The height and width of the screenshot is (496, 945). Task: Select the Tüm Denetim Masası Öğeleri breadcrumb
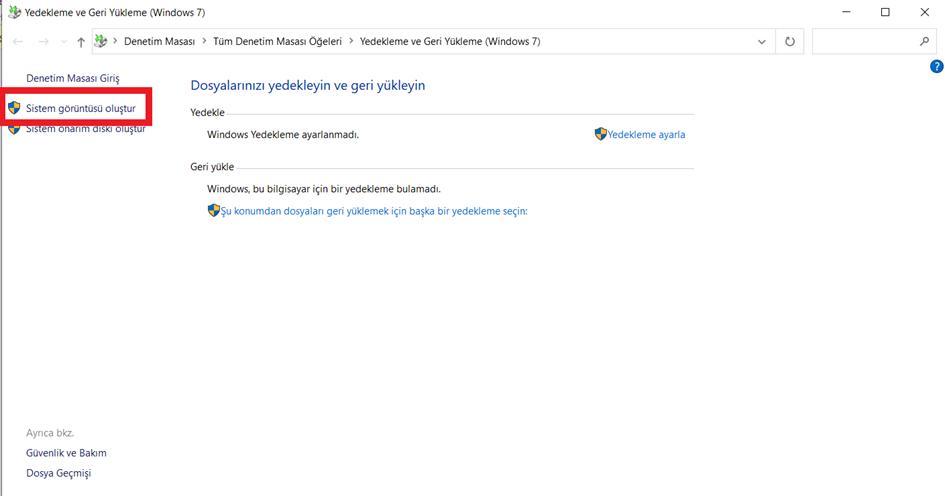click(x=277, y=42)
